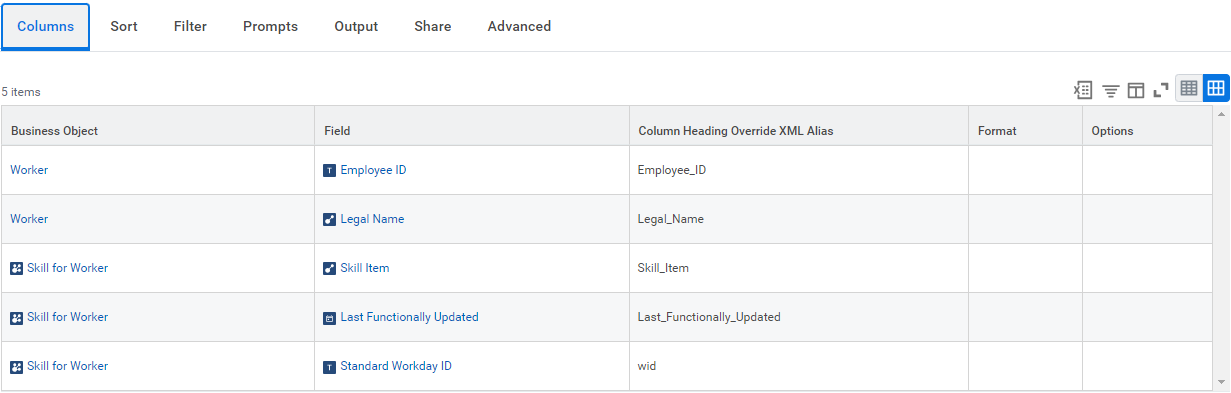The height and width of the screenshot is (393, 1231).
Task: Switch to the Filter tab
Action: (190, 27)
